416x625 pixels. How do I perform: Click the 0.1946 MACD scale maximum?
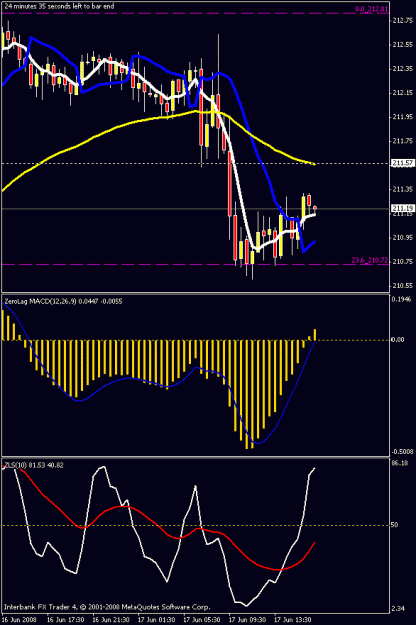(402, 299)
